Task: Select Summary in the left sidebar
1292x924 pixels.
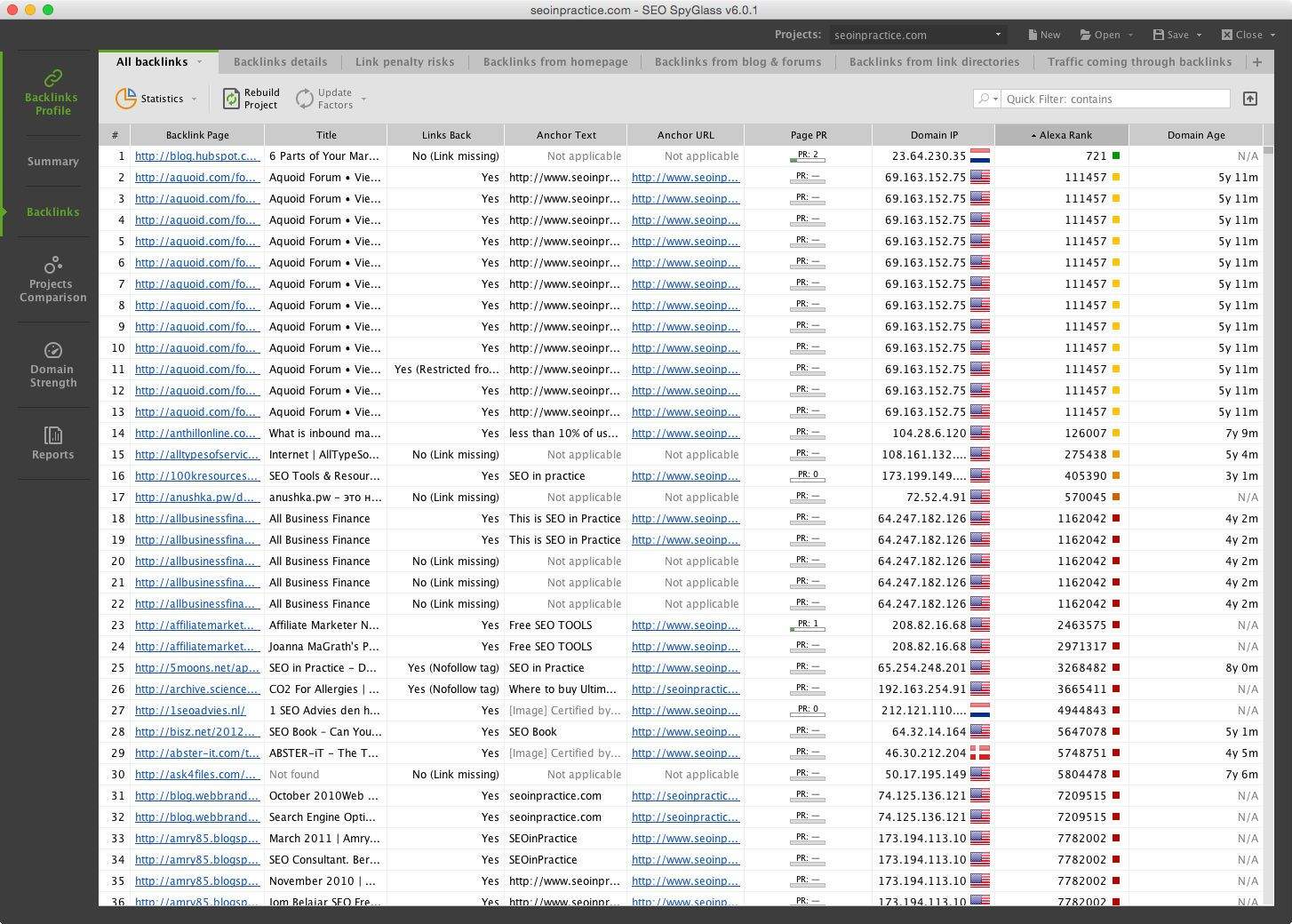Action: click(52, 162)
